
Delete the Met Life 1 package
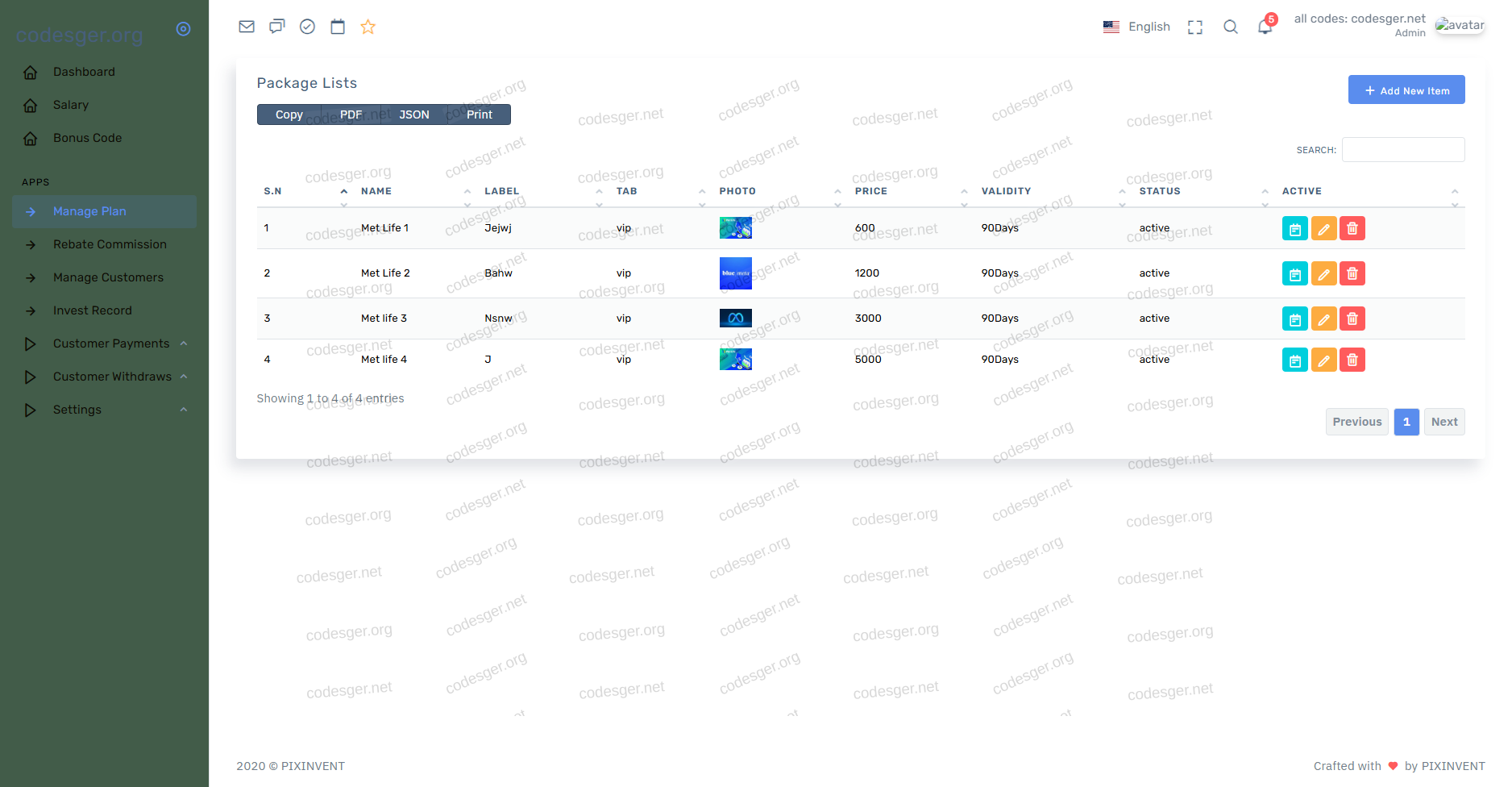[x=1352, y=229]
